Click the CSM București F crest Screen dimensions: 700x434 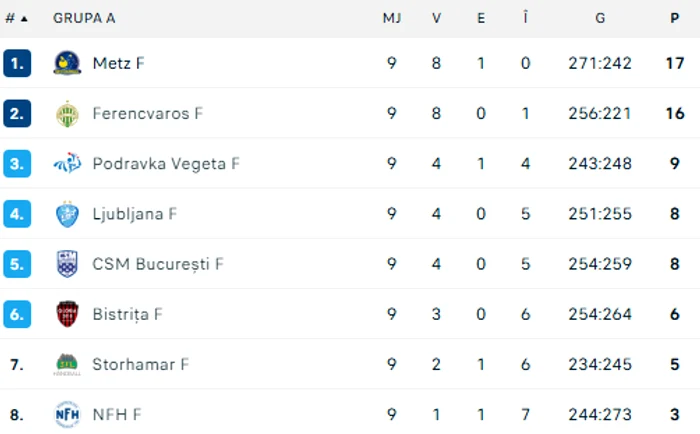(67, 264)
